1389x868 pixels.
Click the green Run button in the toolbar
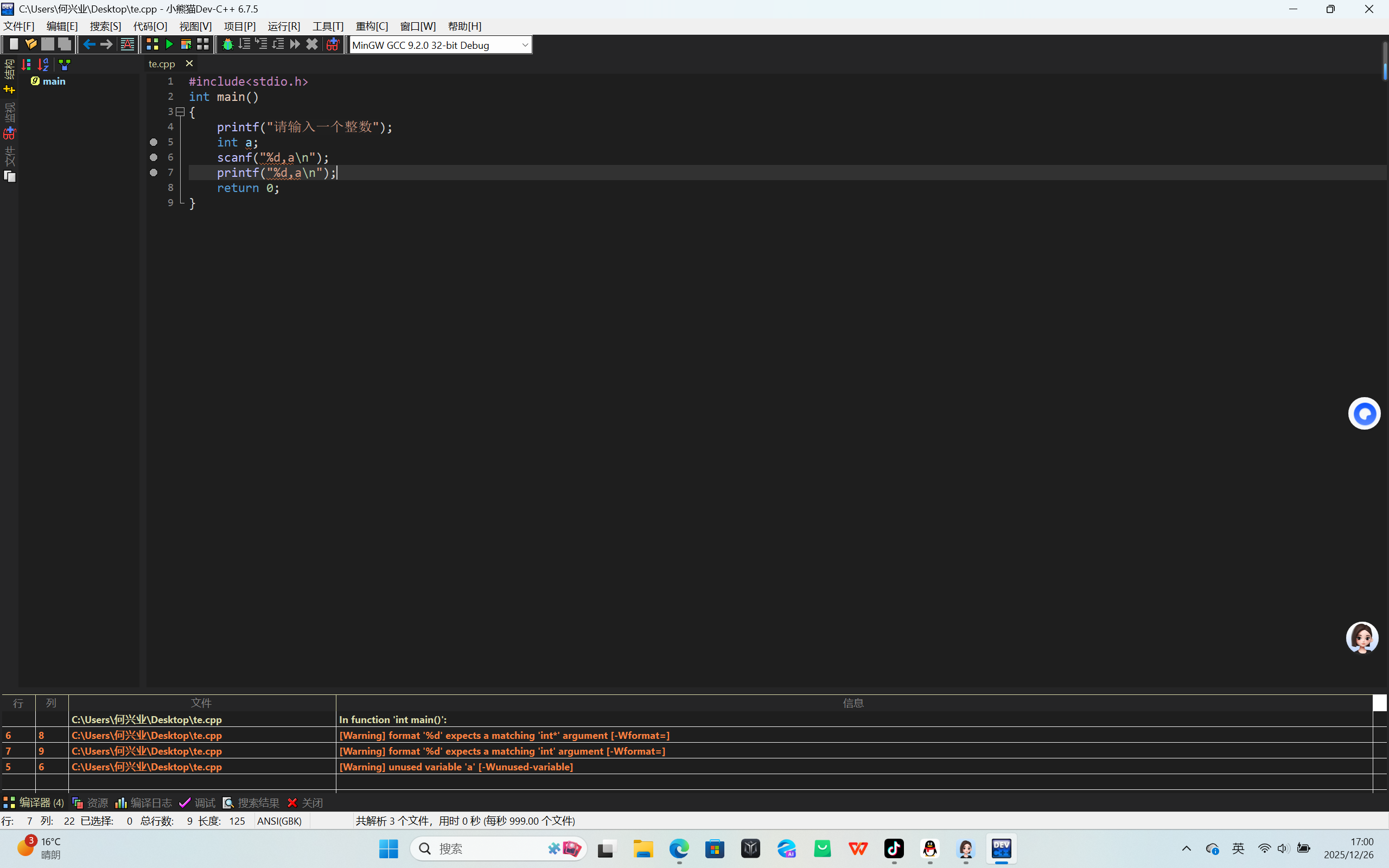tap(169, 44)
